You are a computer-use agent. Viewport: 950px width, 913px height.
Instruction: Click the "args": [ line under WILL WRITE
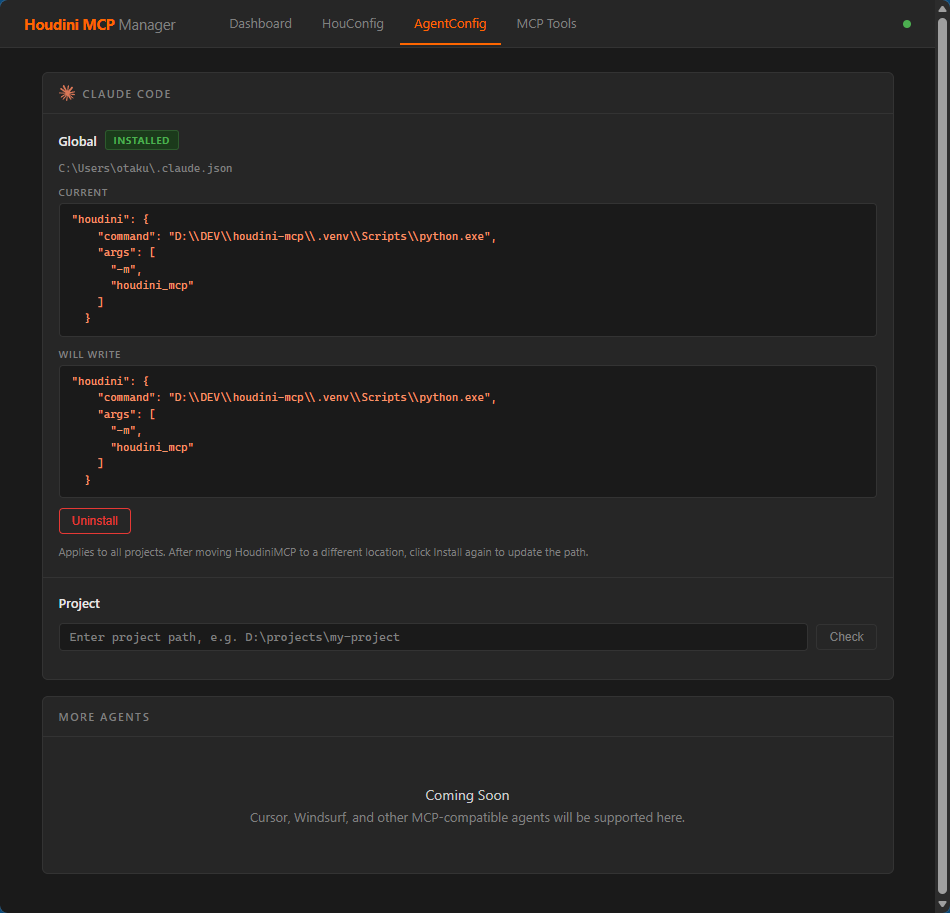[x=127, y=414]
